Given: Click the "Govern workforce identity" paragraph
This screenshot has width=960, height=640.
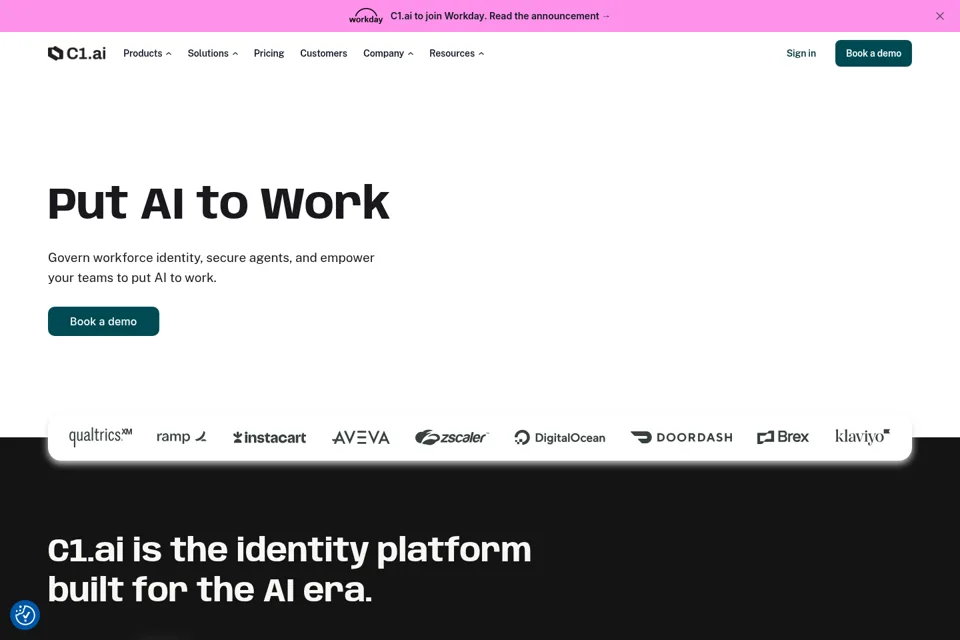Looking at the screenshot, I should [x=211, y=268].
